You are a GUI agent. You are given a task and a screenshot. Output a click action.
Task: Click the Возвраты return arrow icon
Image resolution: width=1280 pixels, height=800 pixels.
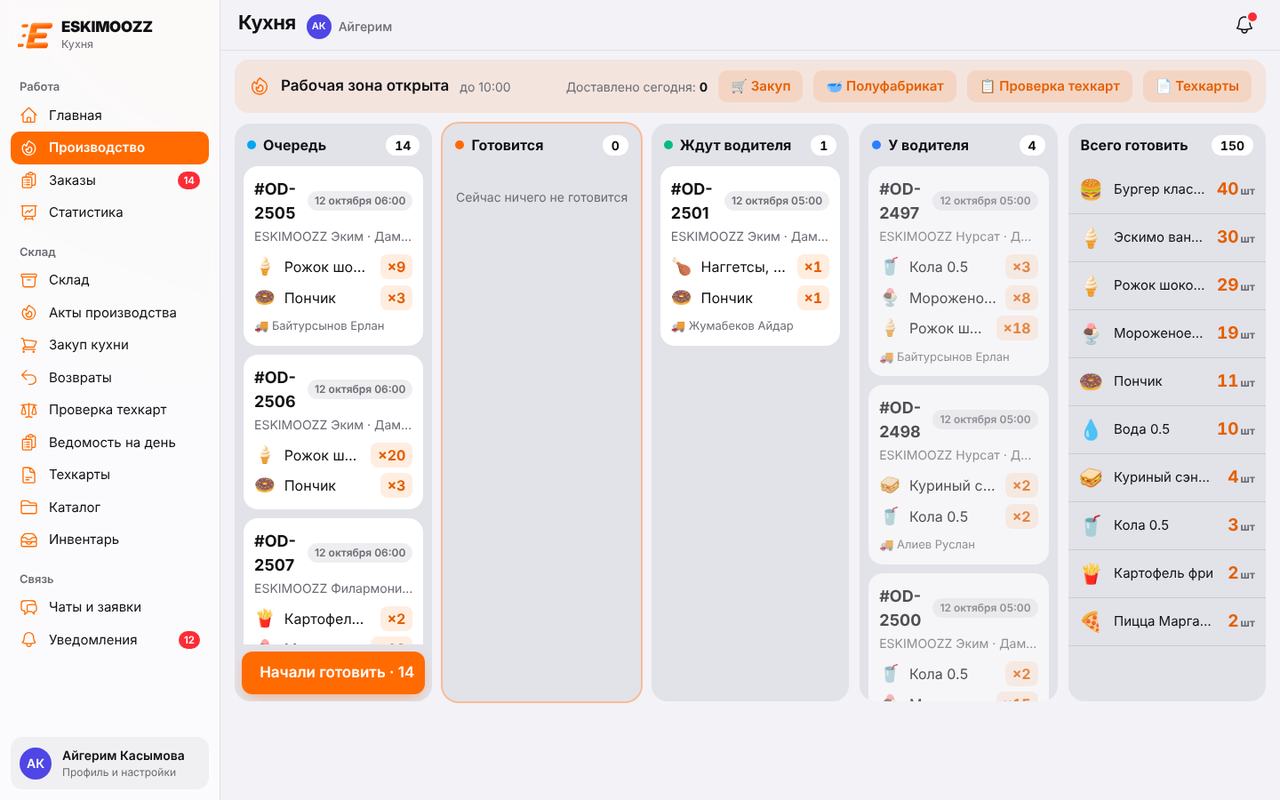click(29, 377)
